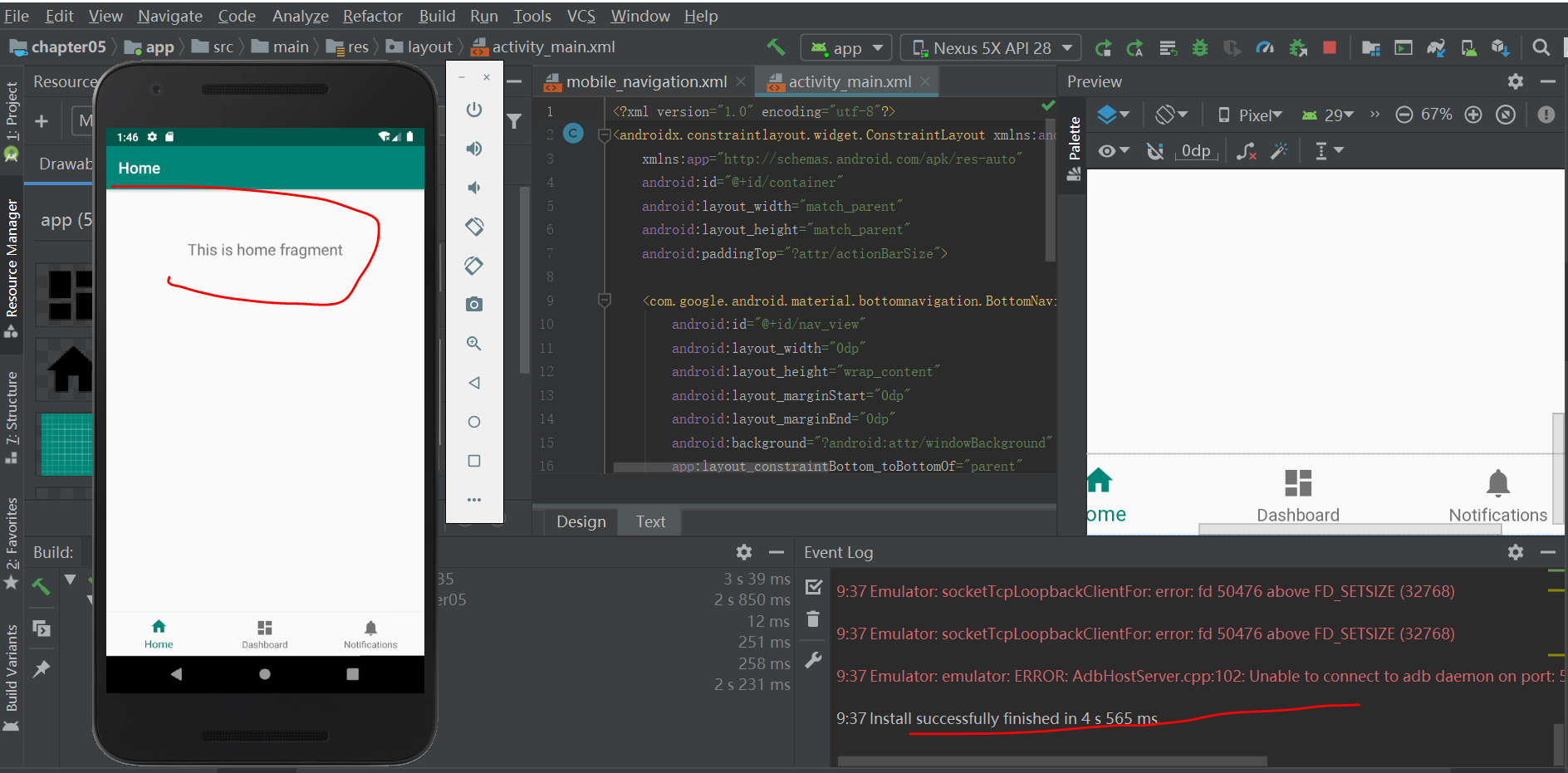The height and width of the screenshot is (773, 1568).
Task: Open emulator extended controls three dots
Action: click(x=474, y=500)
